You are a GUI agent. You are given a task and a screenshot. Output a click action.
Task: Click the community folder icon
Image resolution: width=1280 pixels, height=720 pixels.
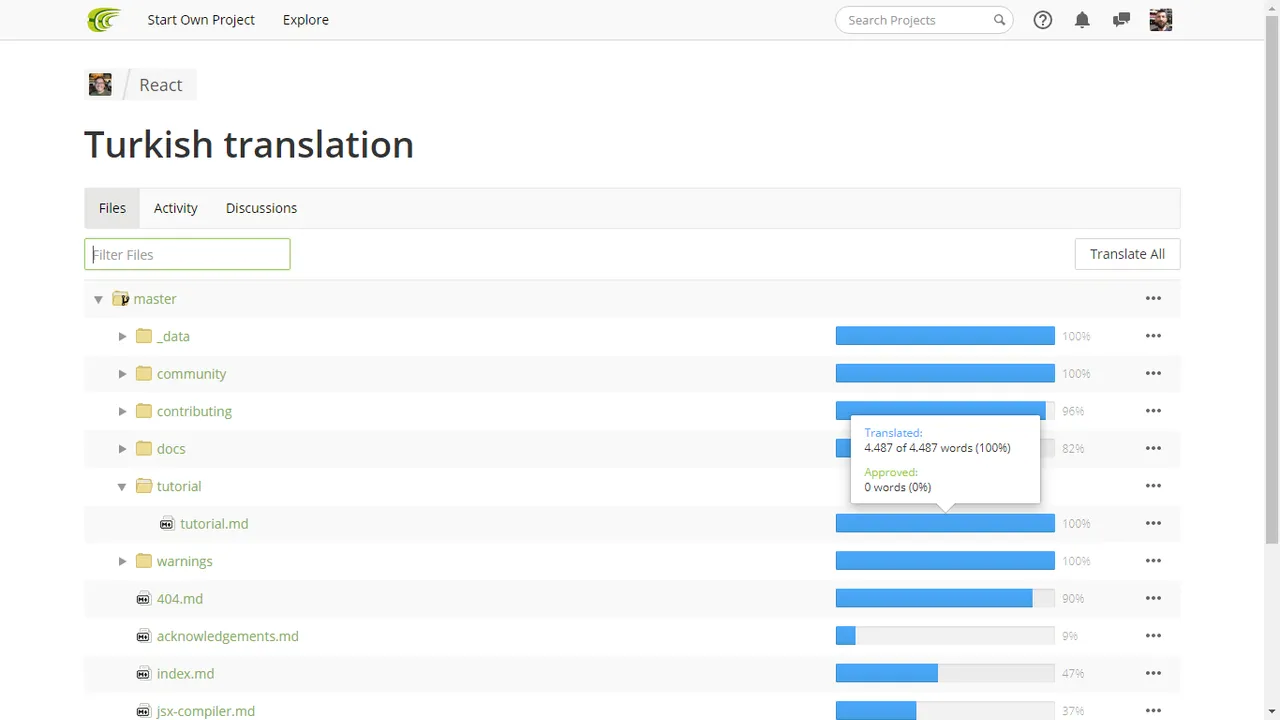click(x=144, y=374)
